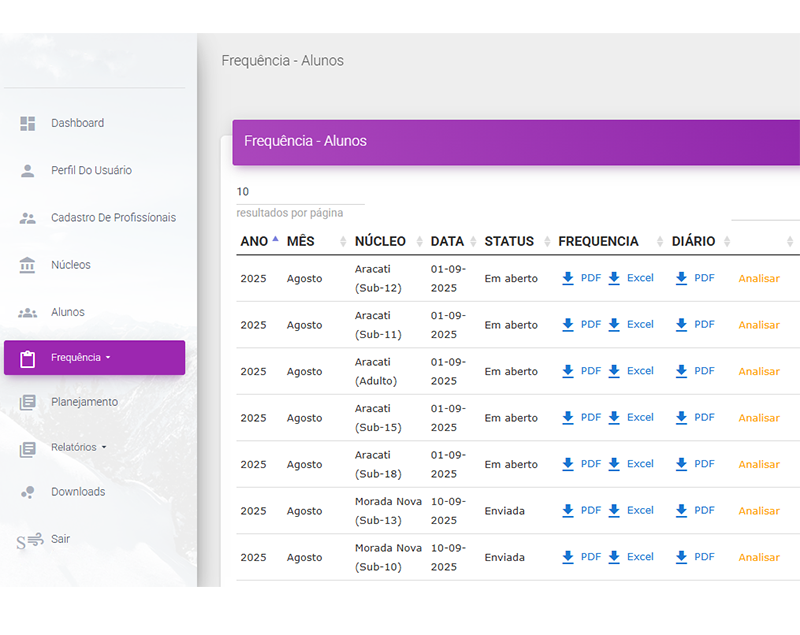The width and height of the screenshot is (800, 635).
Task: Sort table by ANO column
Action: 256,241
